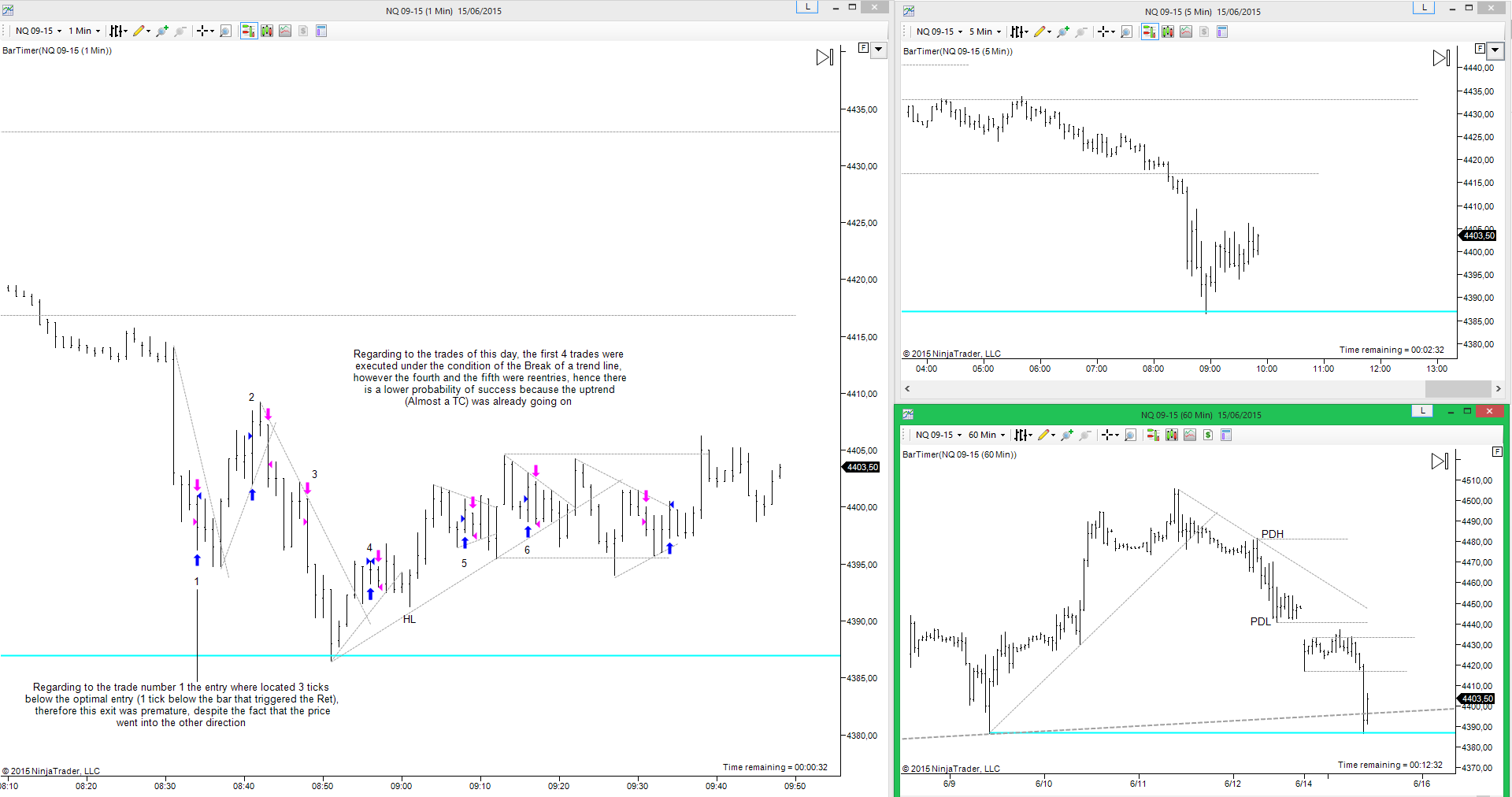Open chart style menu in 1 Min chart

coord(118,31)
